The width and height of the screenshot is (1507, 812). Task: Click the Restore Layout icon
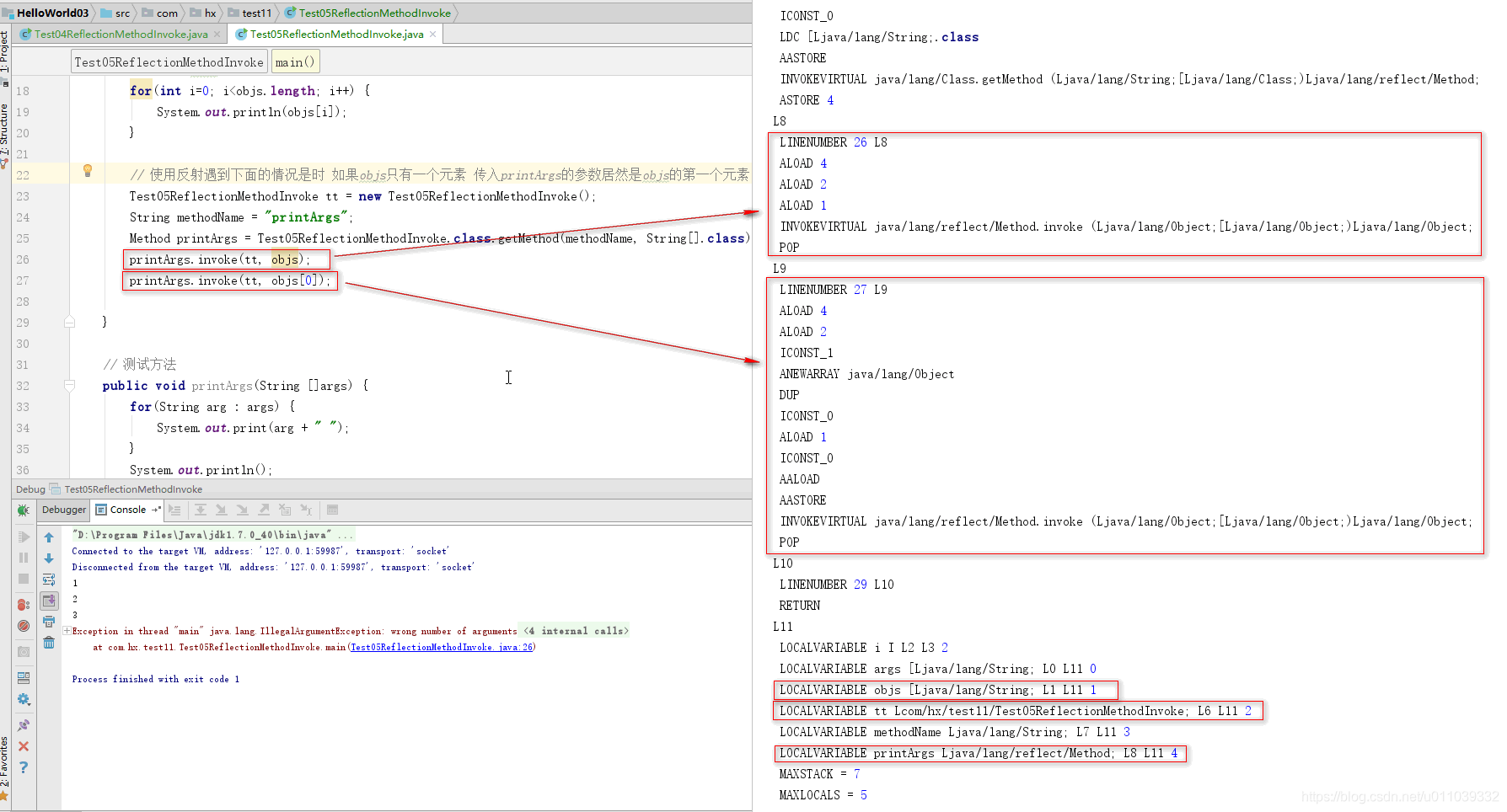tap(24, 677)
